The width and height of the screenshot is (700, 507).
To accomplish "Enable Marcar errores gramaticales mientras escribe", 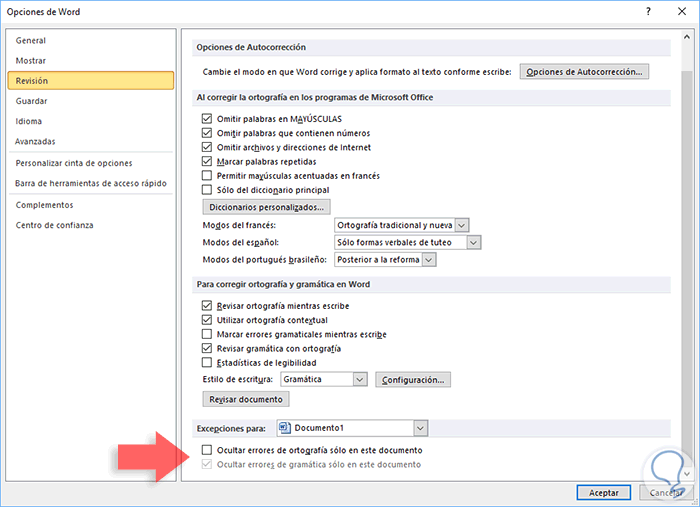I will point(207,334).
